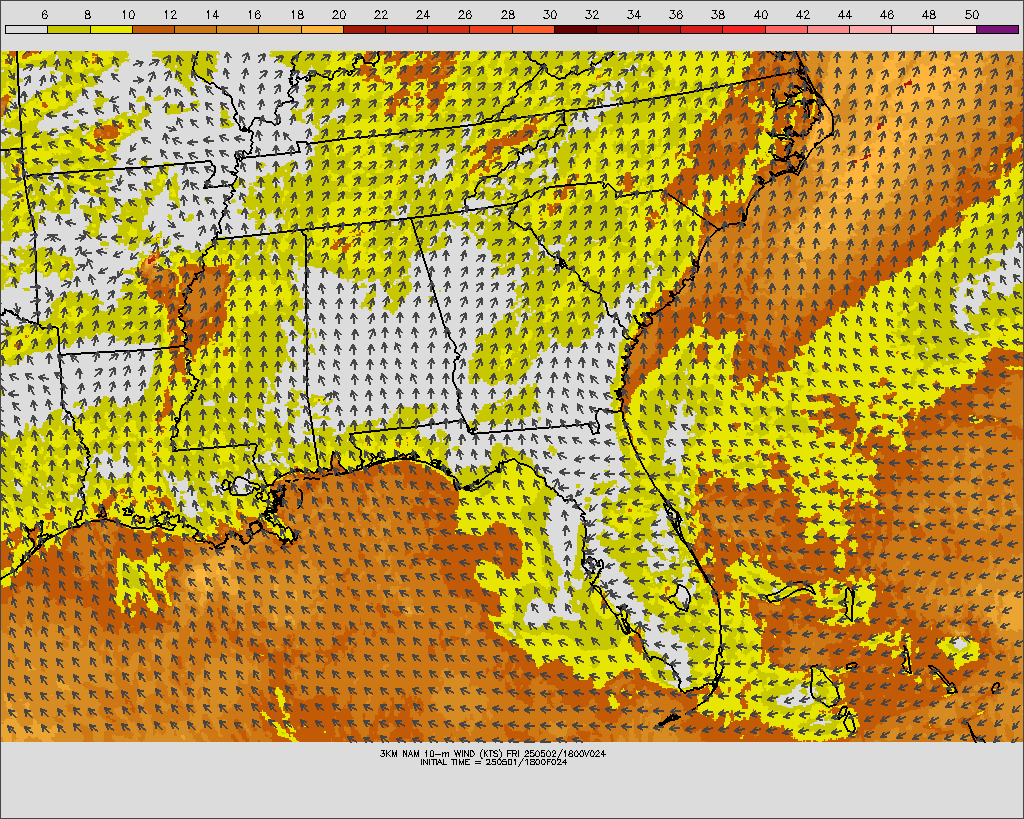Click the legend label "14"
1024x819 pixels.
(212, 14)
